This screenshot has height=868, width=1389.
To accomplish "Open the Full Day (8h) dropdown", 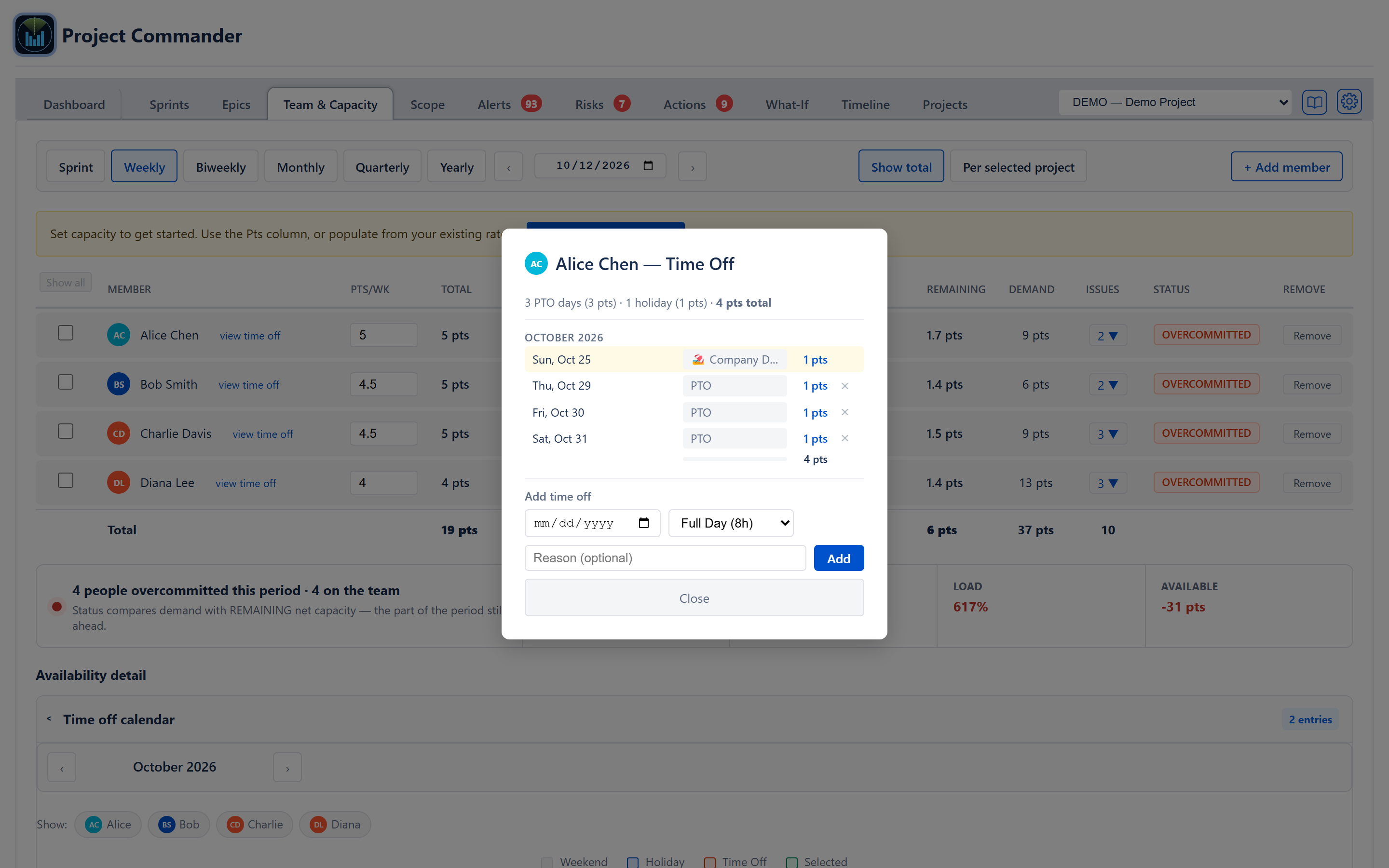I will coord(731,523).
